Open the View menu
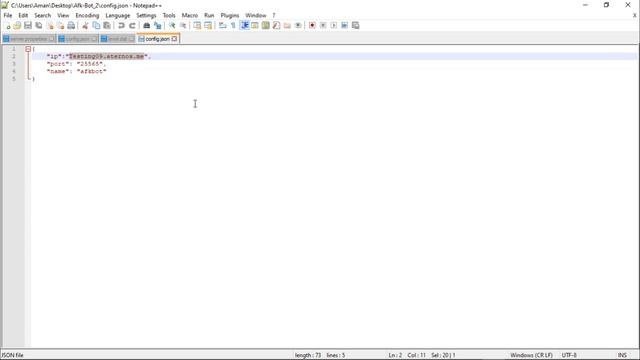 pyautogui.click(x=63, y=16)
